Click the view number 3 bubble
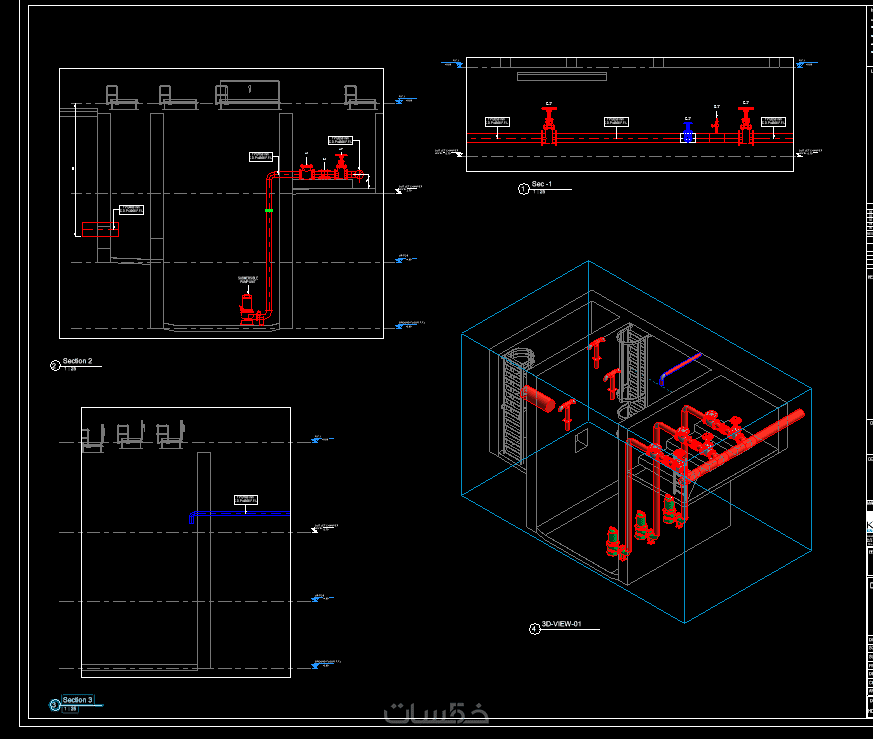 (55, 705)
